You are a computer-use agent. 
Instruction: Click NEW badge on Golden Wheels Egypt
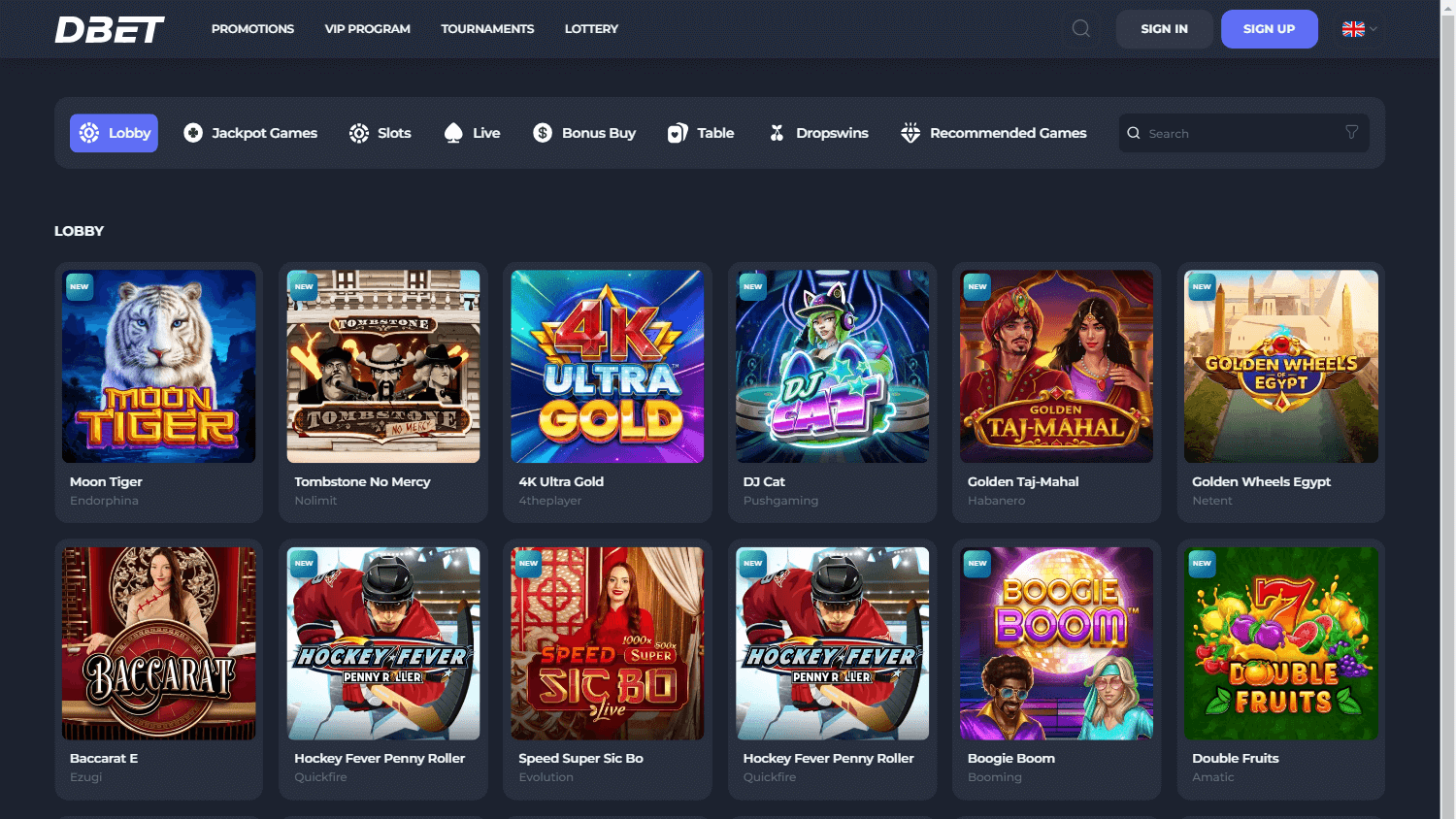click(x=1202, y=286)
